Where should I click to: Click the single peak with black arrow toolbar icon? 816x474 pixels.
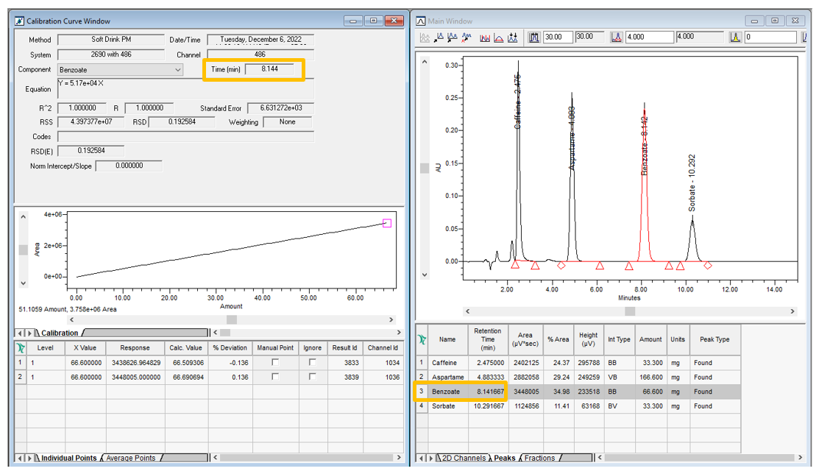439,37
